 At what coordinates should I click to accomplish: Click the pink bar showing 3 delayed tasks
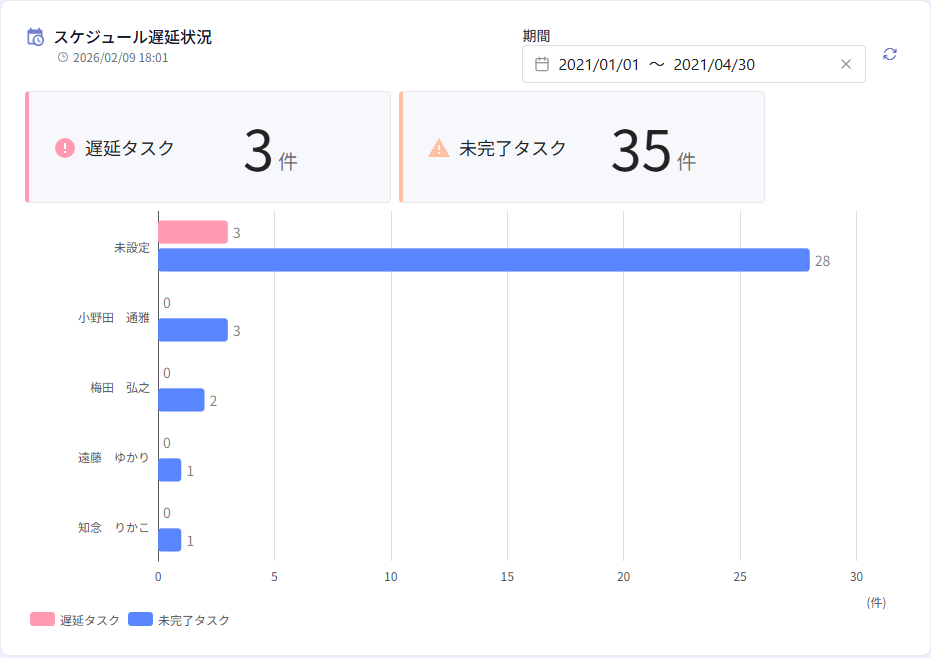190,229
